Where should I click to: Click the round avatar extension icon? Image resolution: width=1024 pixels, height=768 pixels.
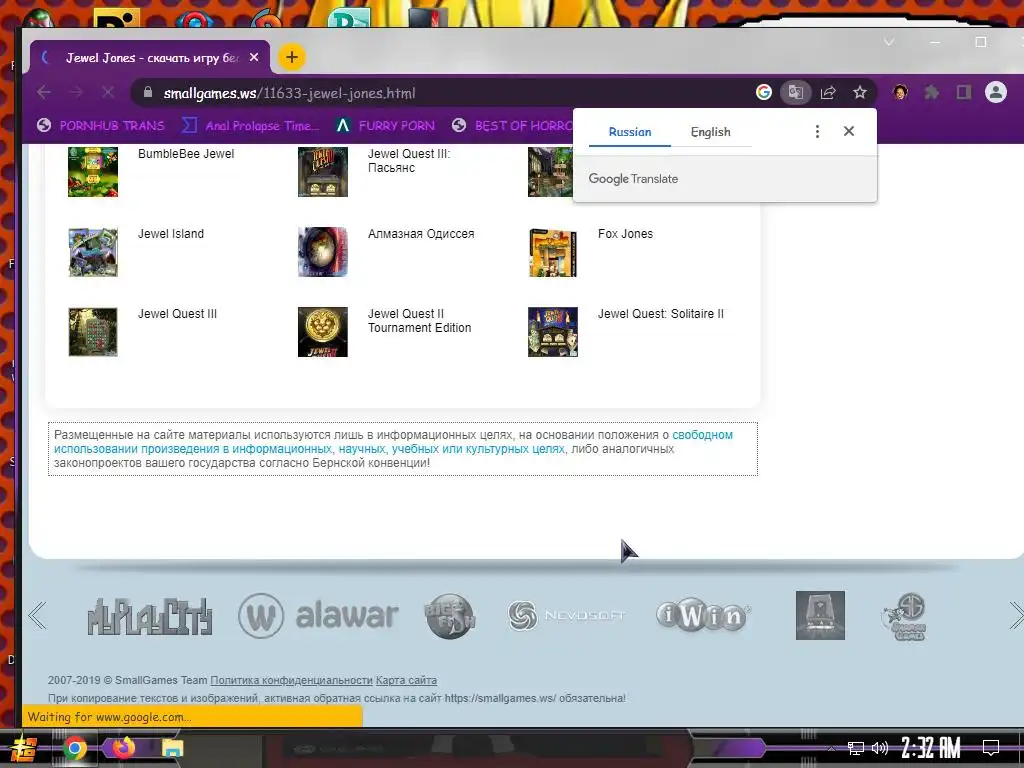coord(900,93)
